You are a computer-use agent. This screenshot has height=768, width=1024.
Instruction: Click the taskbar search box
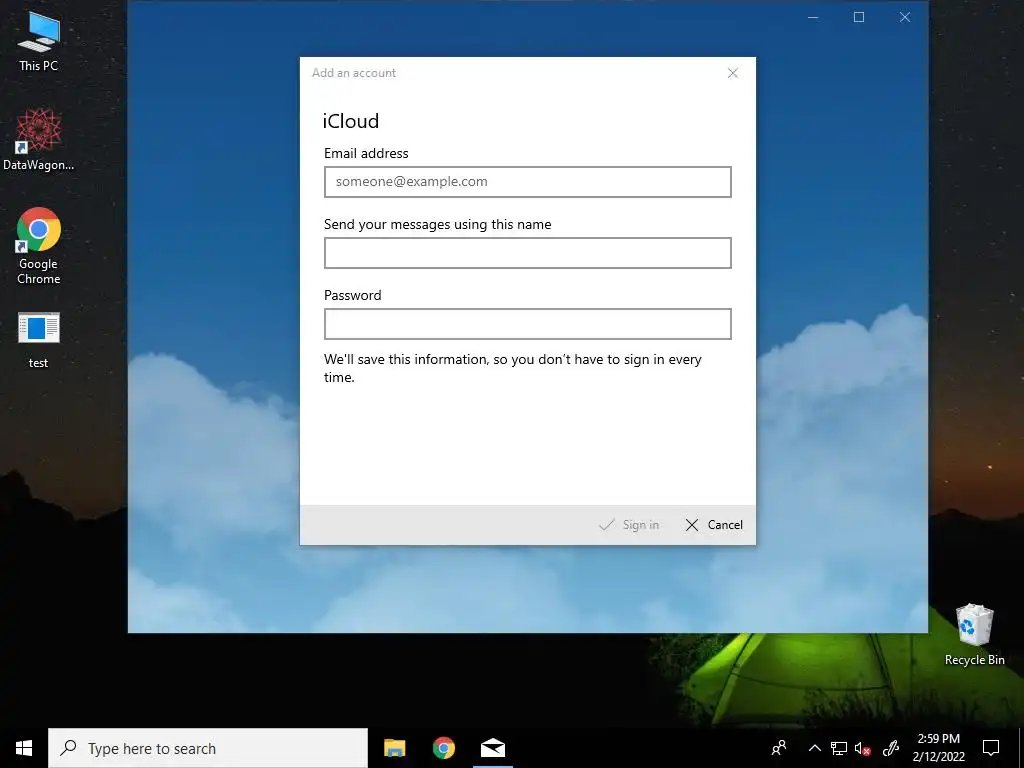click(208, 748)
